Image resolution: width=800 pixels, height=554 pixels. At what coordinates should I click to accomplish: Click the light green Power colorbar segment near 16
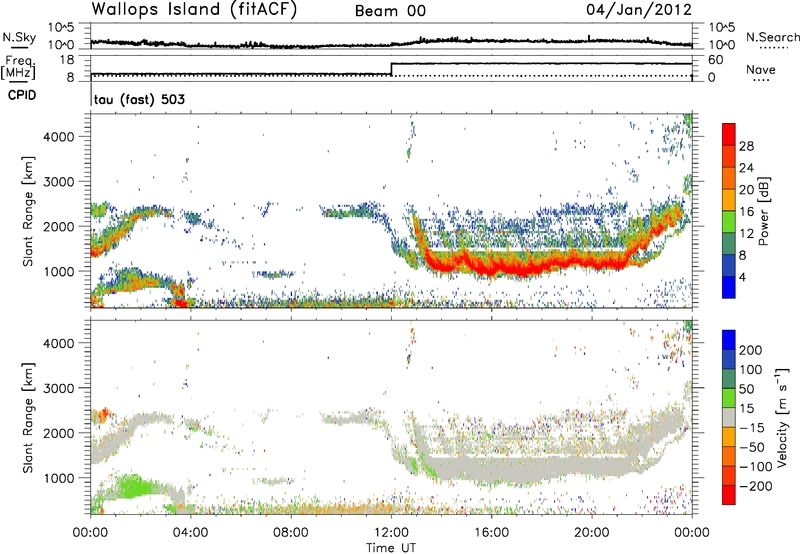[729, 222]
